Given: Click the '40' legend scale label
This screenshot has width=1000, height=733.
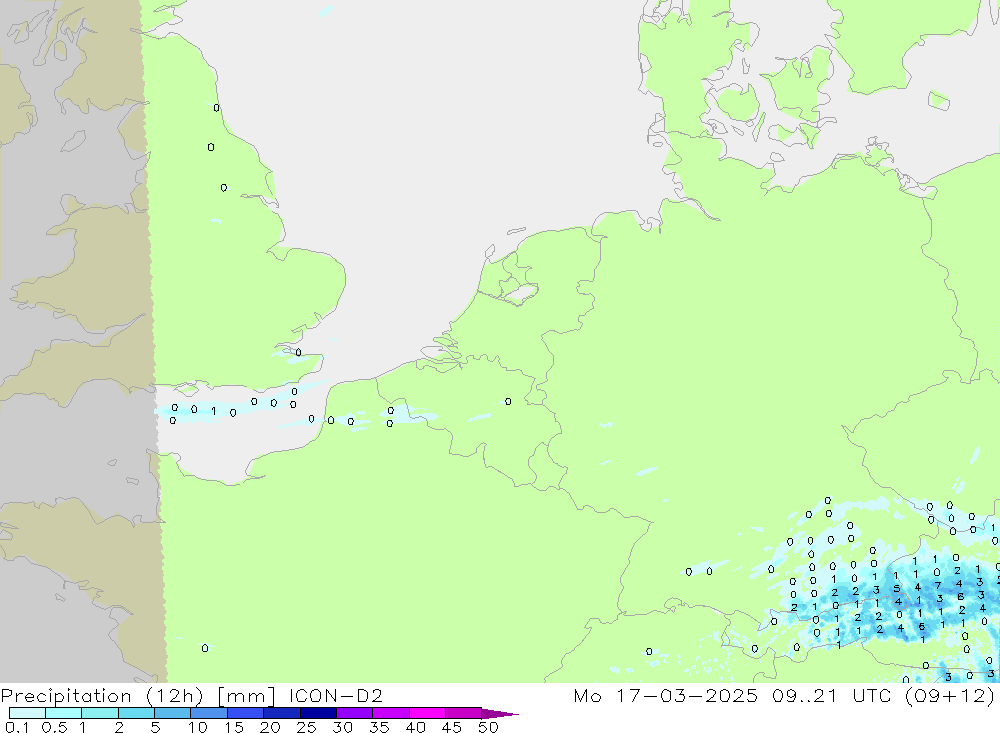Looking at the screenshot, I should click(415, 727).
